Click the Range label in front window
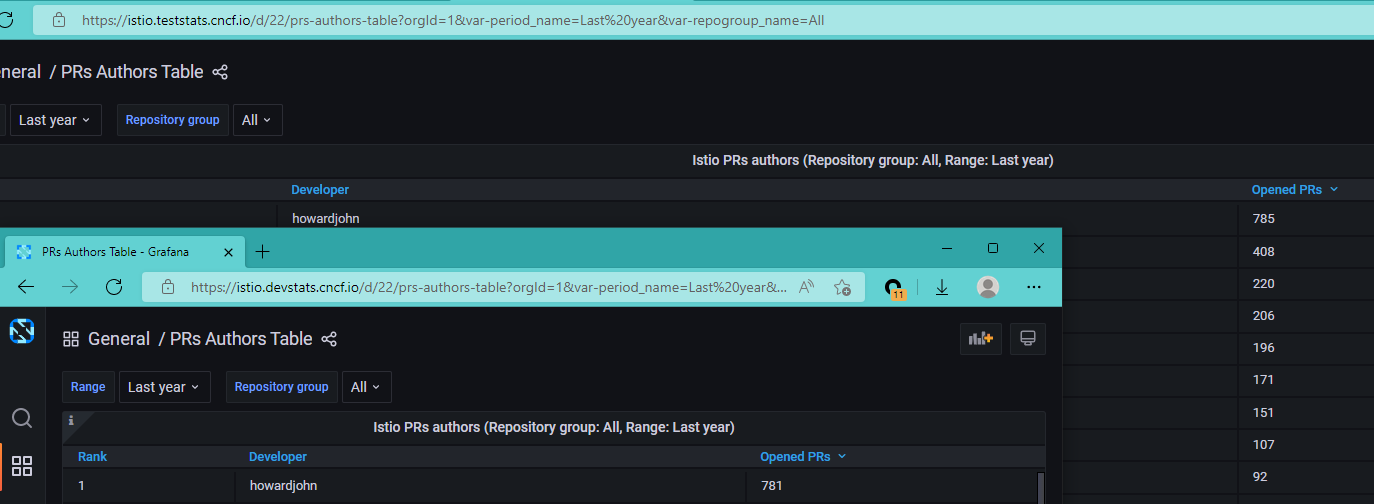1374x504 pixels. pos(88,387)
